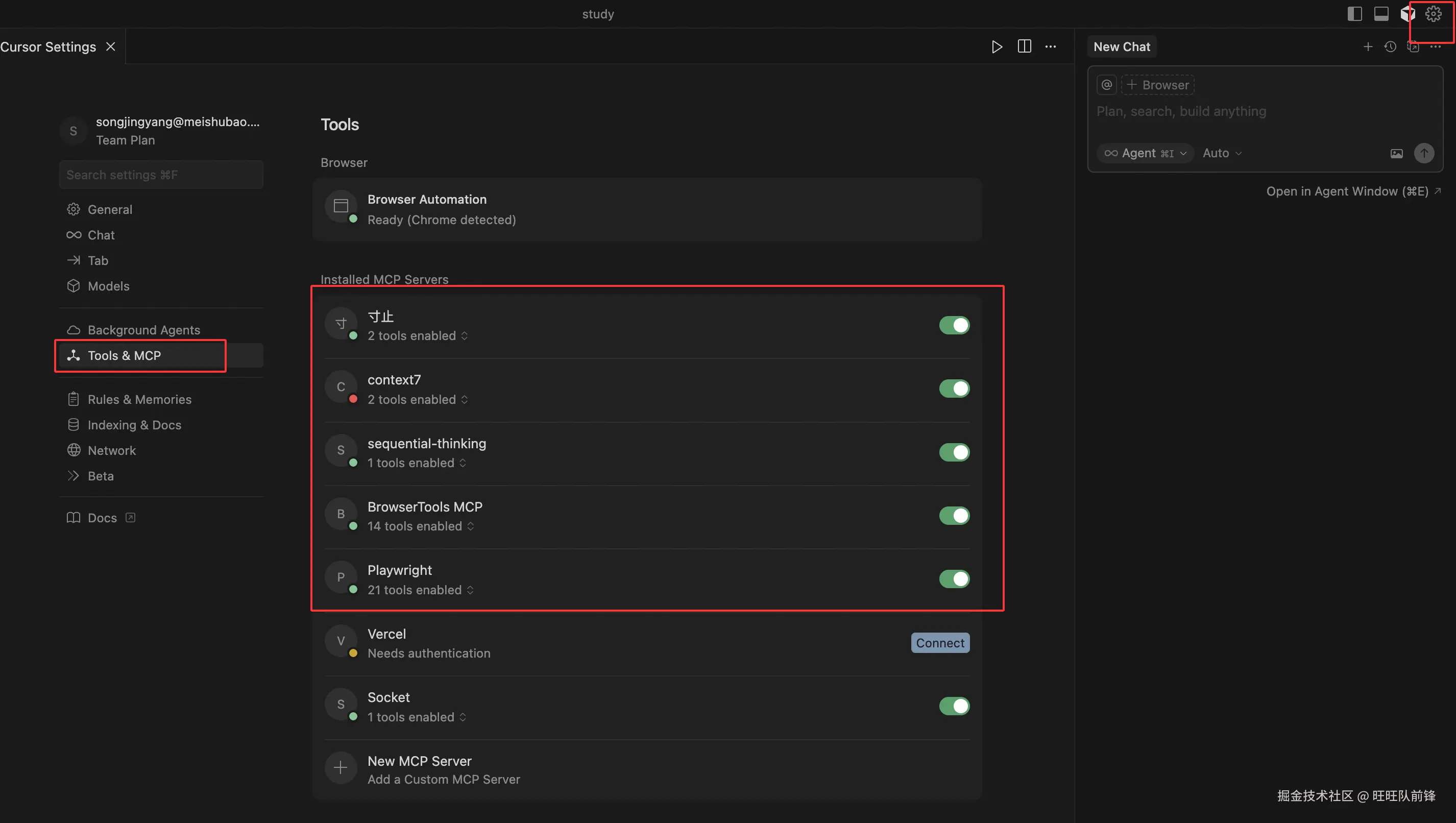This screenshot has width=1456, height=823.
Task: Click the run play icon in editor toolbar
Action: [x=997, y=47]
